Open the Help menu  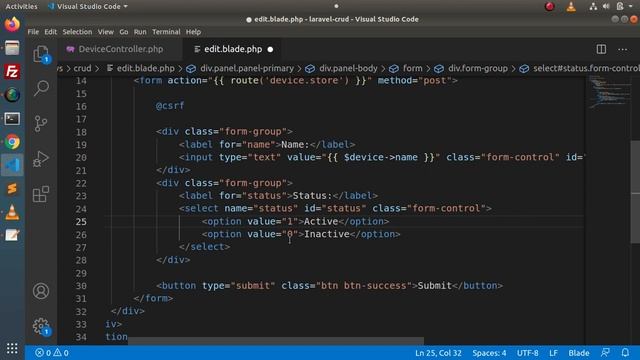(193, 32)
